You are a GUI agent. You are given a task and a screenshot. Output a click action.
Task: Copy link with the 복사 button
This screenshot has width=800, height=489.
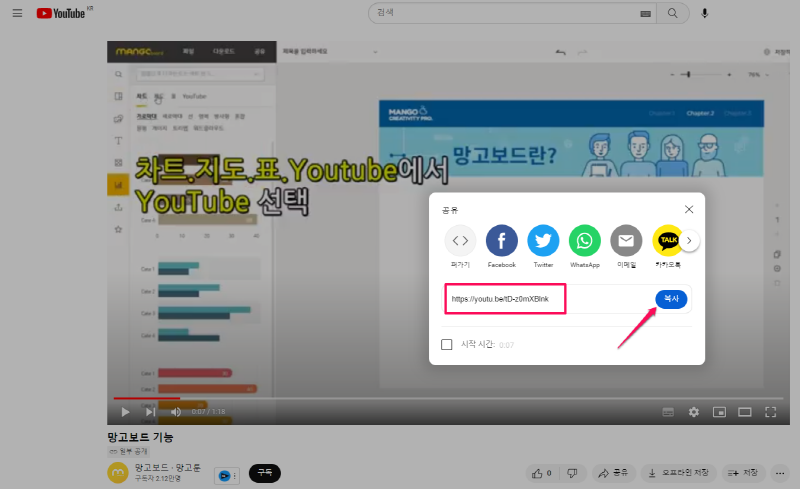point(671,299)
